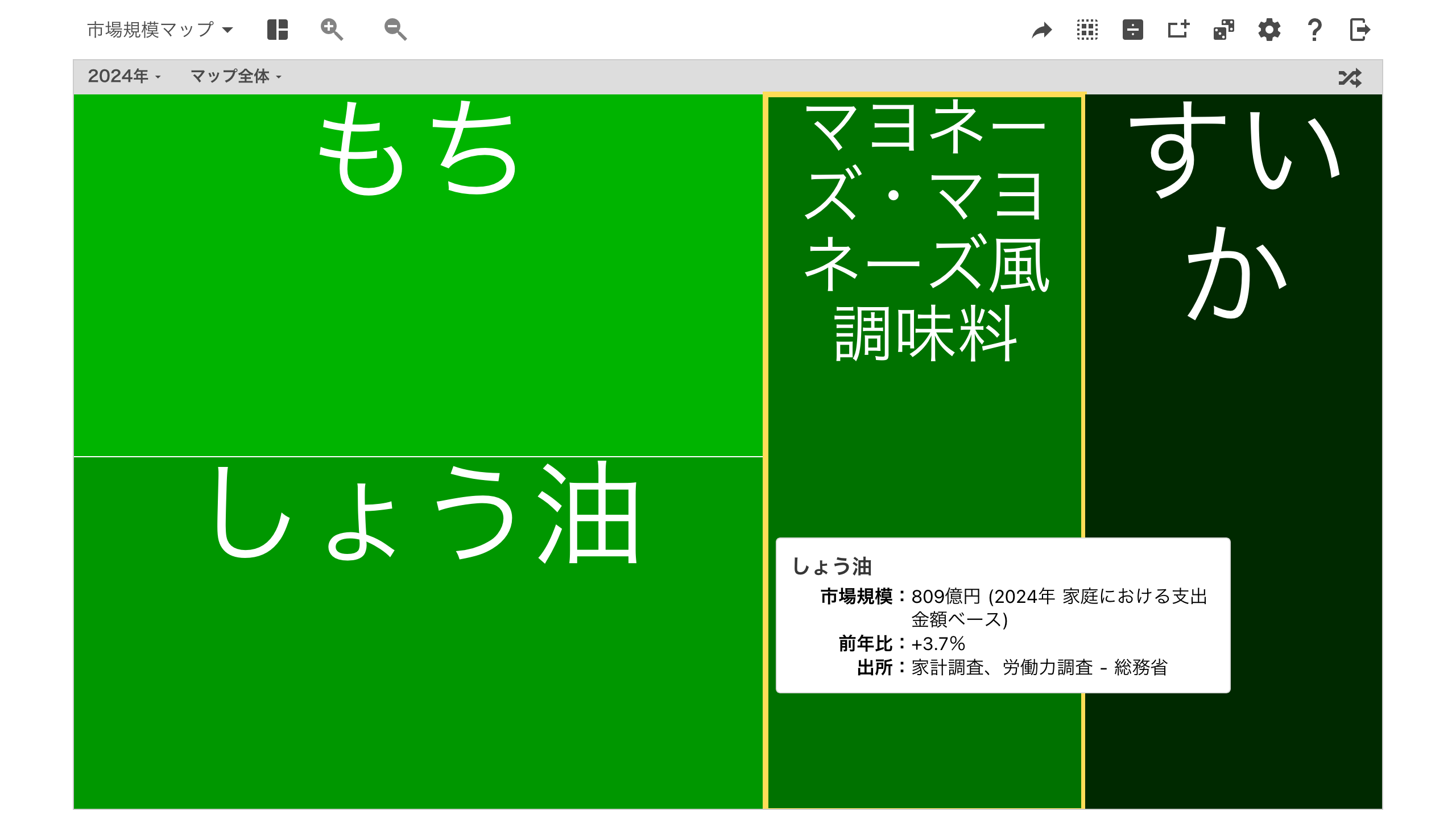Screen dimensions: 1456x819
Task: Click the 家計調査、労働力調査 - 総務省 source text
Action: [x=1040, y=668]
